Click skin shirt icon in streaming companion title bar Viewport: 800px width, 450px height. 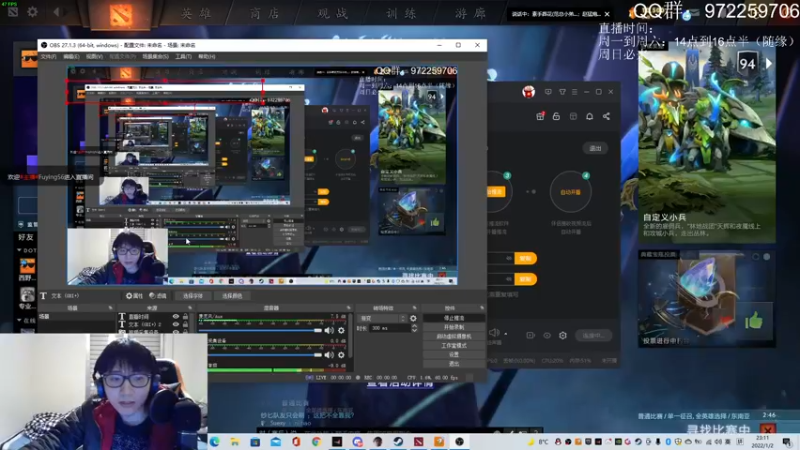coord(562,92)
